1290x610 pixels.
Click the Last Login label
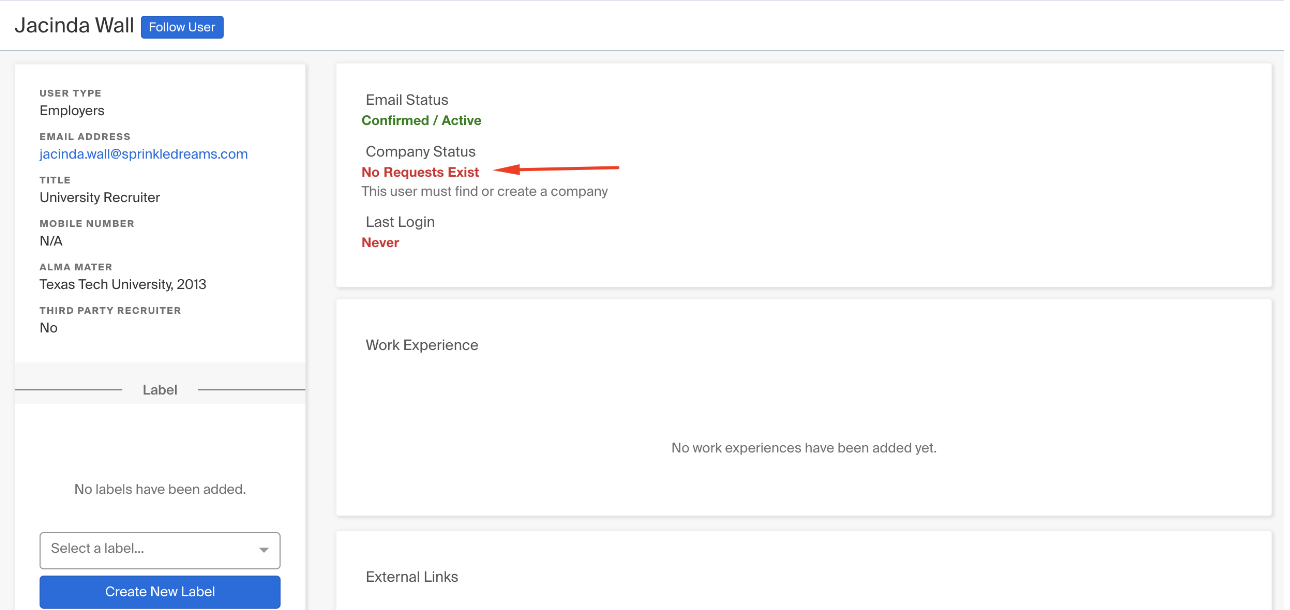[x=400, y=222]
